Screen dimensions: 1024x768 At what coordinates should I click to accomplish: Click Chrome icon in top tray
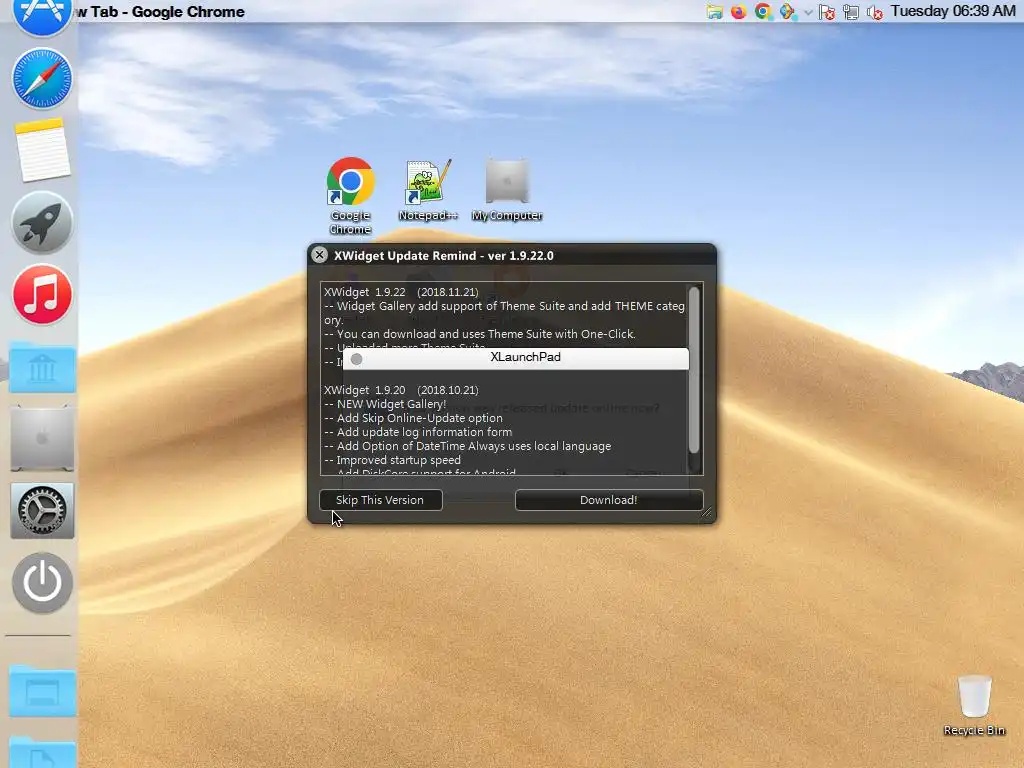click(762, 12)
